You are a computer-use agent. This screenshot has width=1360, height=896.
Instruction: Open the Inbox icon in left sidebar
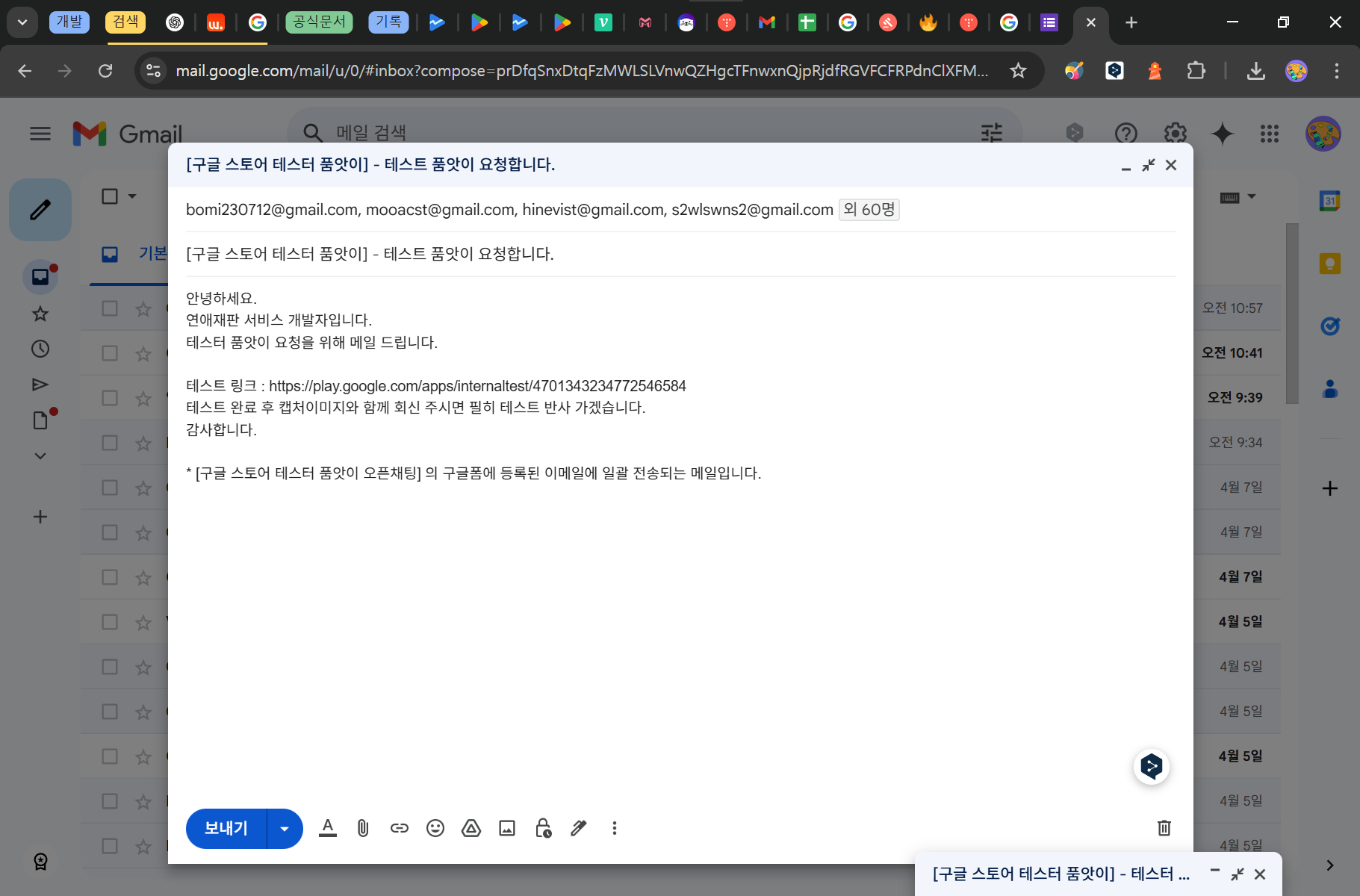[40, 277]
